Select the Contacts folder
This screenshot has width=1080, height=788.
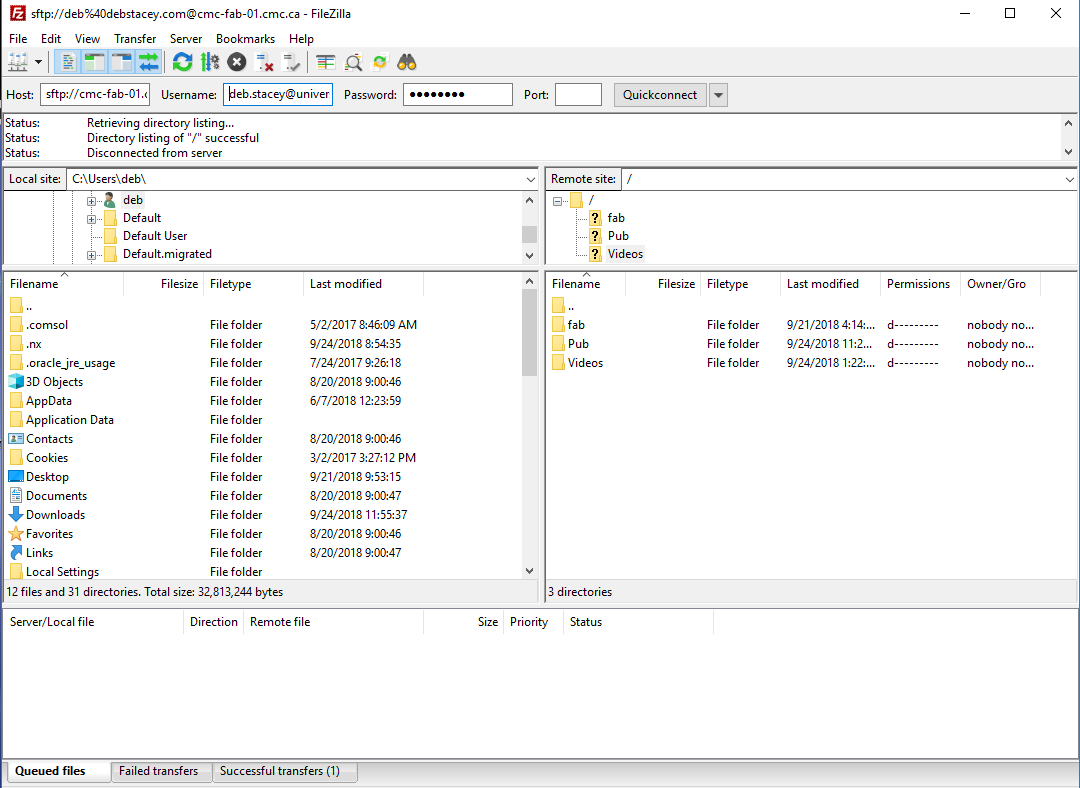coord(50,439)
